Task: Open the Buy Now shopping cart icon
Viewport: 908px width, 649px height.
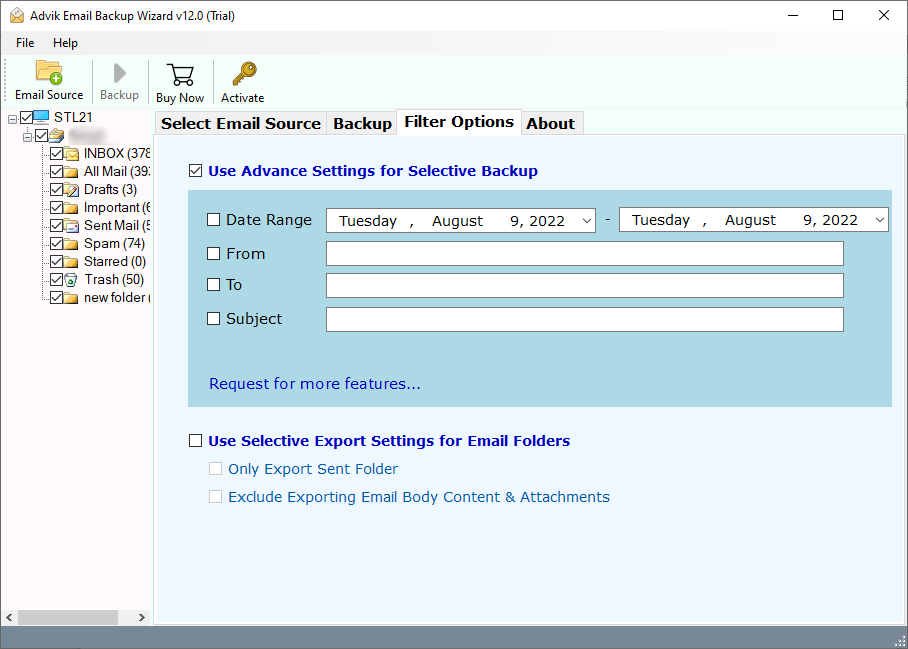Action: coord(179,76)
